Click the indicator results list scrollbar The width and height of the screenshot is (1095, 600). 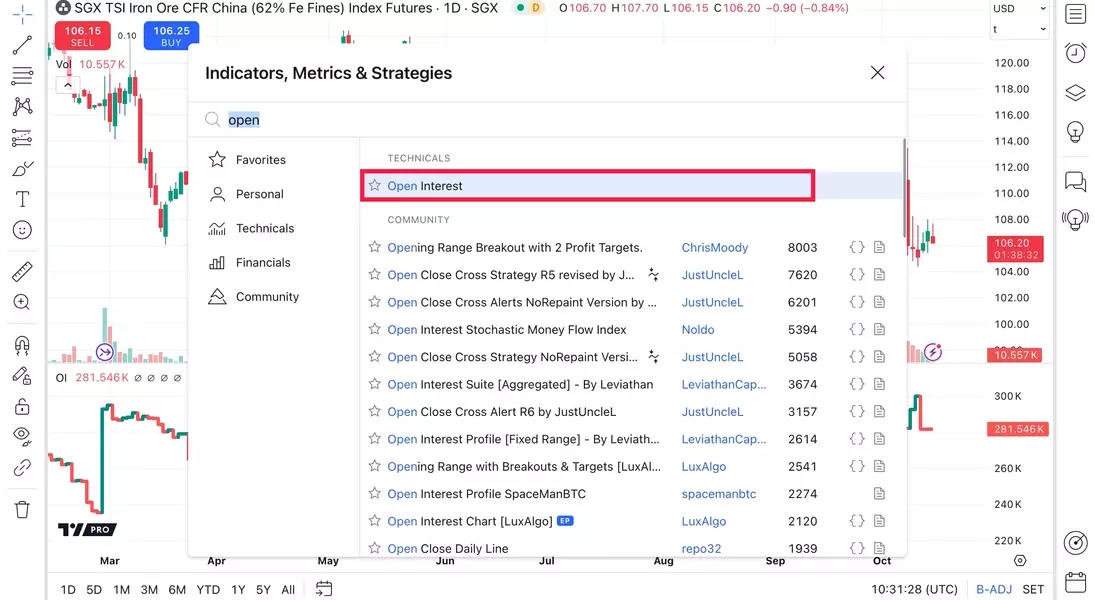point(904,189)
